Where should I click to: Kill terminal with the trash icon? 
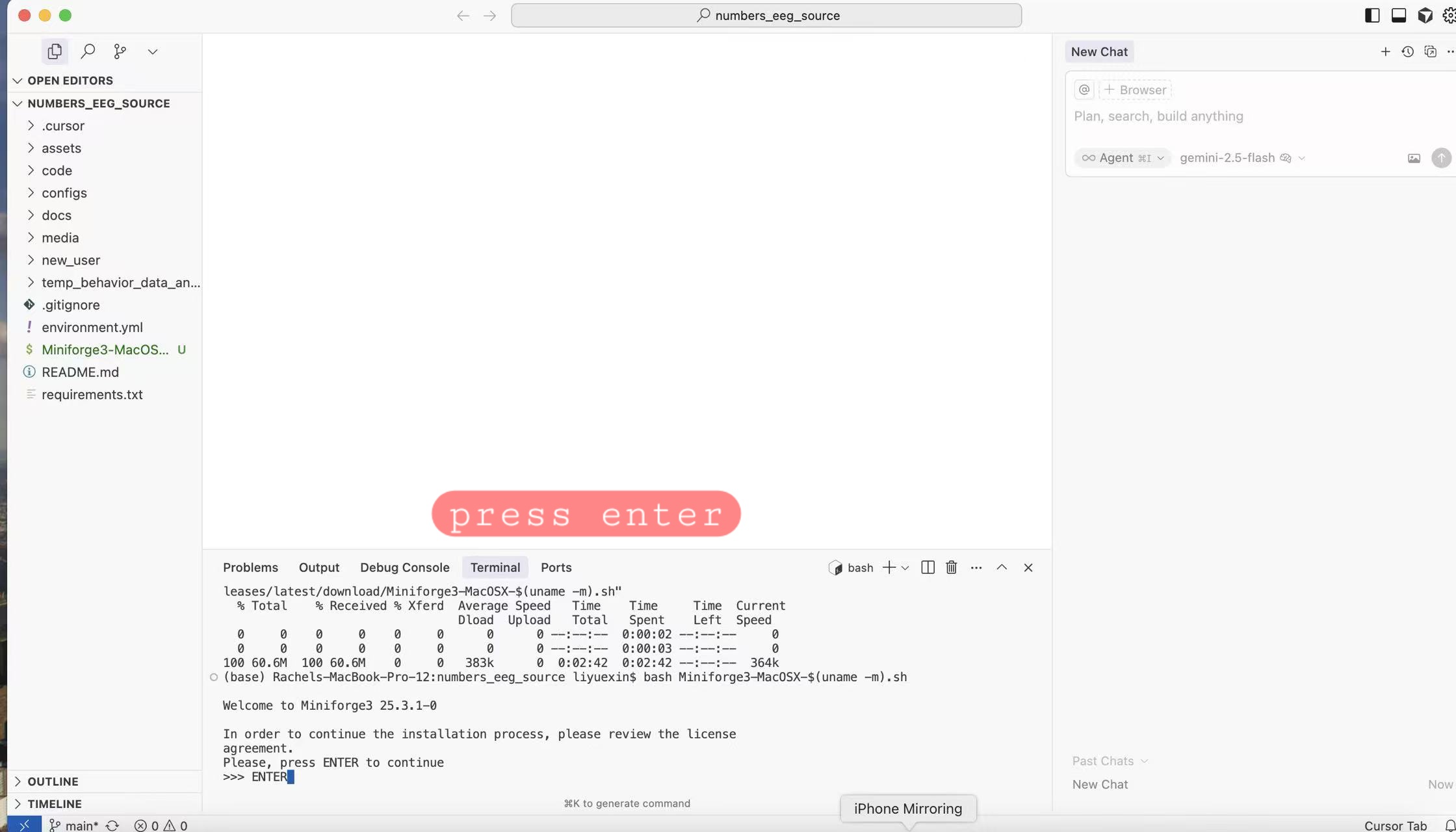(951, 567)
